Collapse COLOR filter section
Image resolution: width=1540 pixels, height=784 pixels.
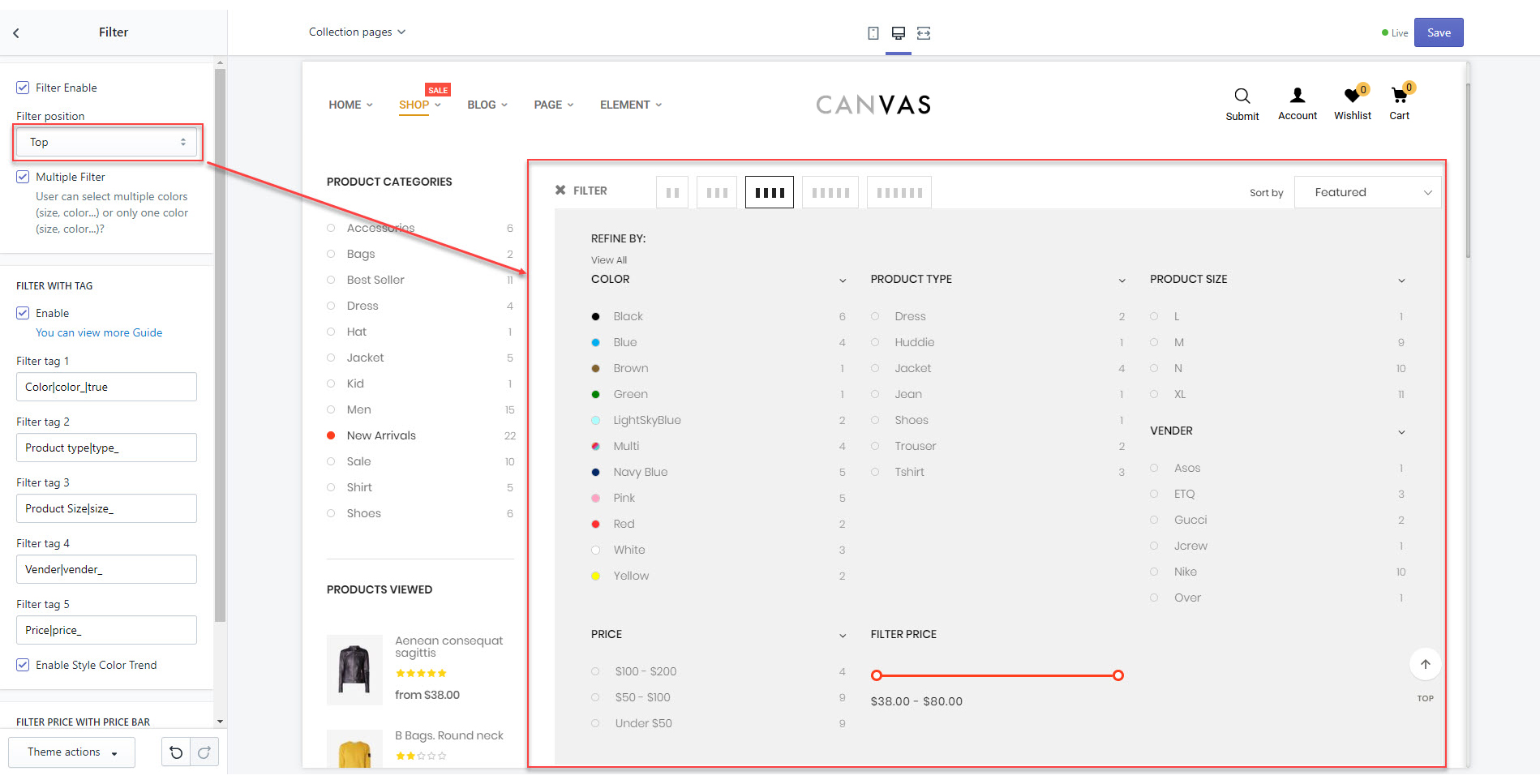843,281
